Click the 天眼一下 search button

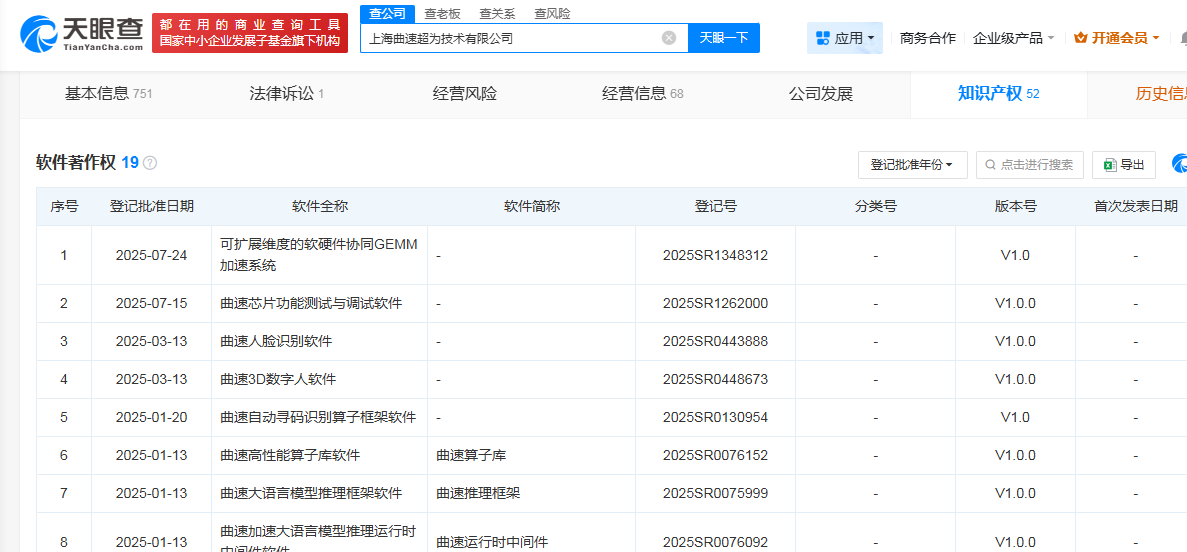pos(724,38)
